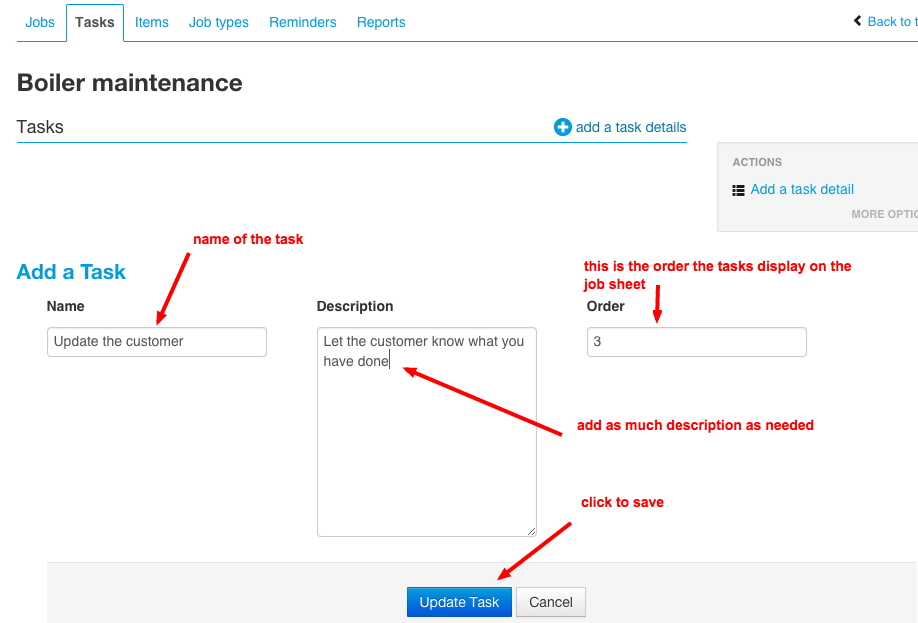Select the Order input field showing 3
This screenshot has height=623, width=918.
coord(697,341)
